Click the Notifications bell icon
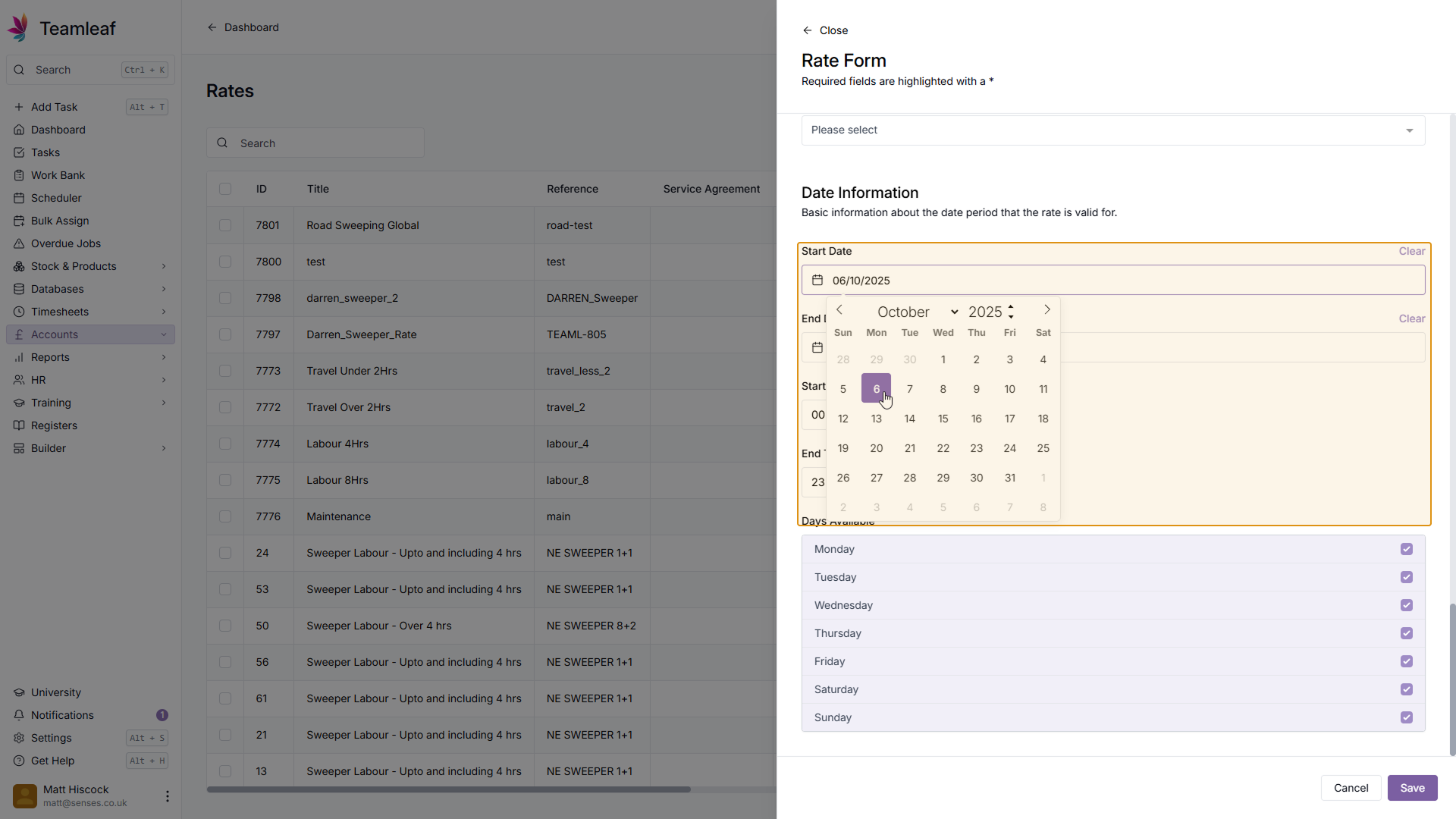Image resolution: width=1456 pixels, height=819 pixels. pos(19,715)
